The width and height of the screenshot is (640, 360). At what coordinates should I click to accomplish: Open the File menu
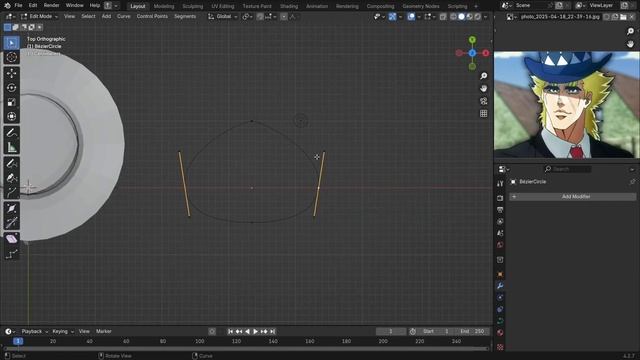click(18, 6)
